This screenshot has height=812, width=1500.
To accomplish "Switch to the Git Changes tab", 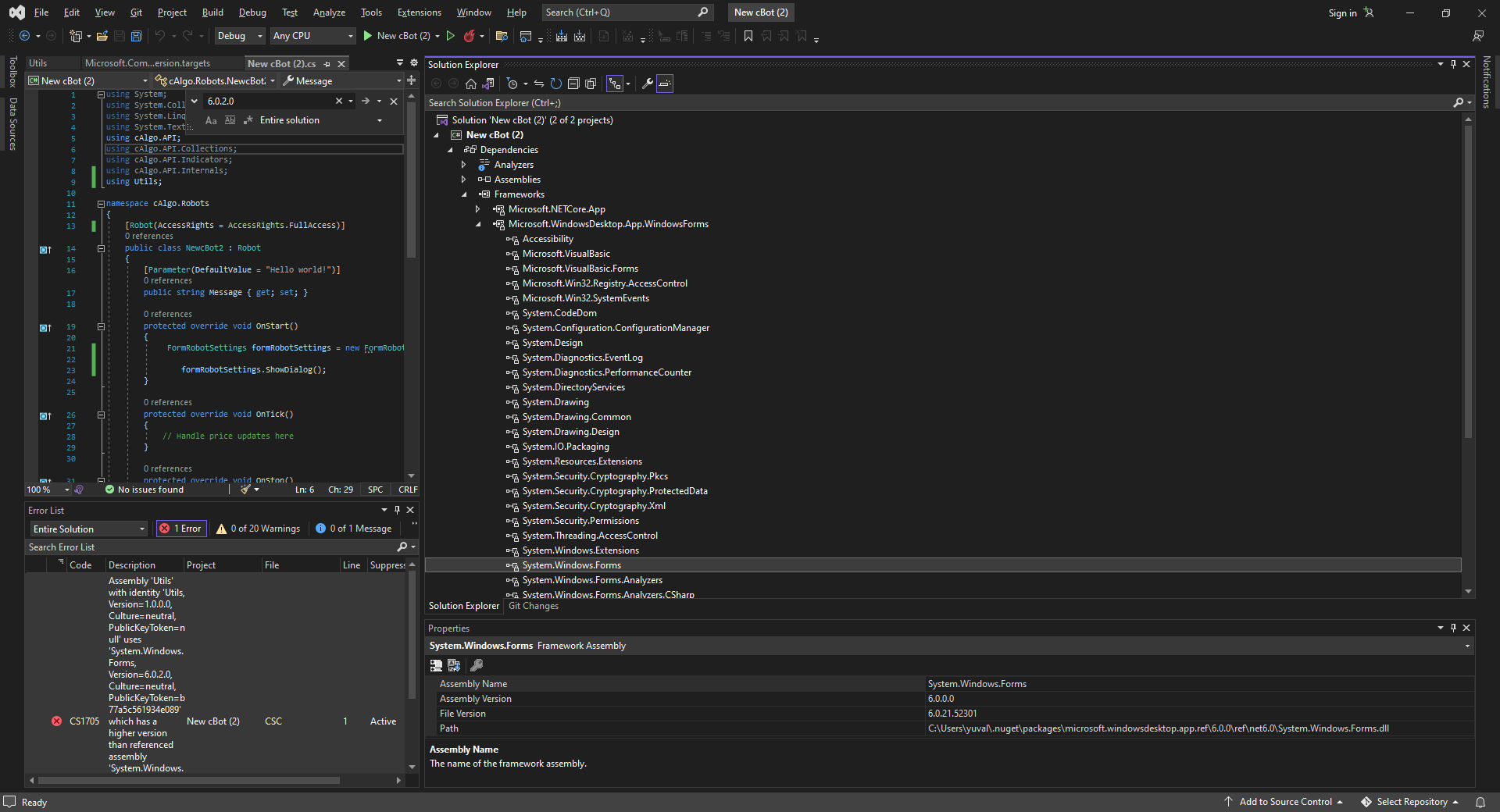I will (534, 606).
